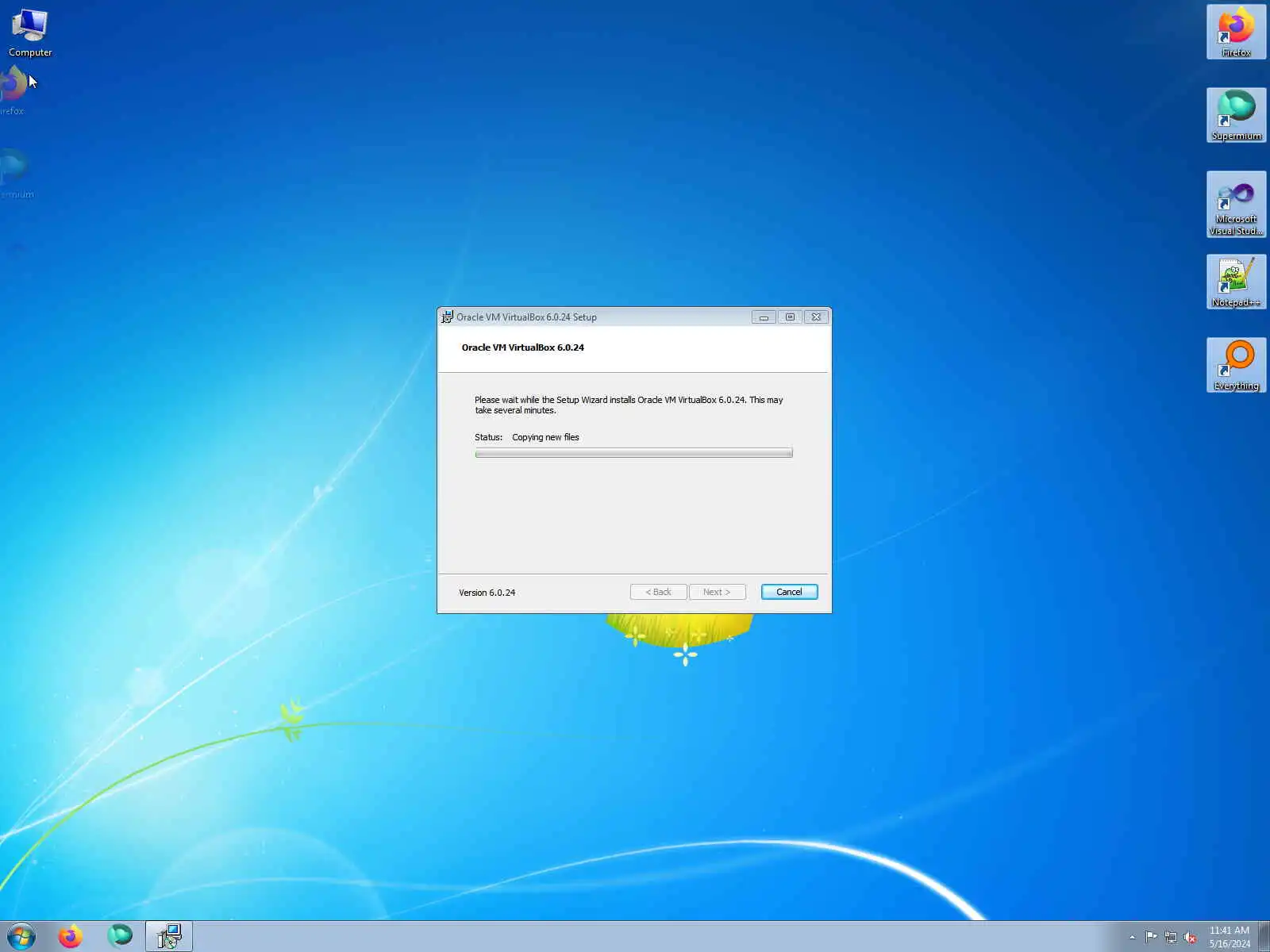Select the Supermium desktop shortcut on the right
Screen dimensions: 1270x952
coord(1236,116)
